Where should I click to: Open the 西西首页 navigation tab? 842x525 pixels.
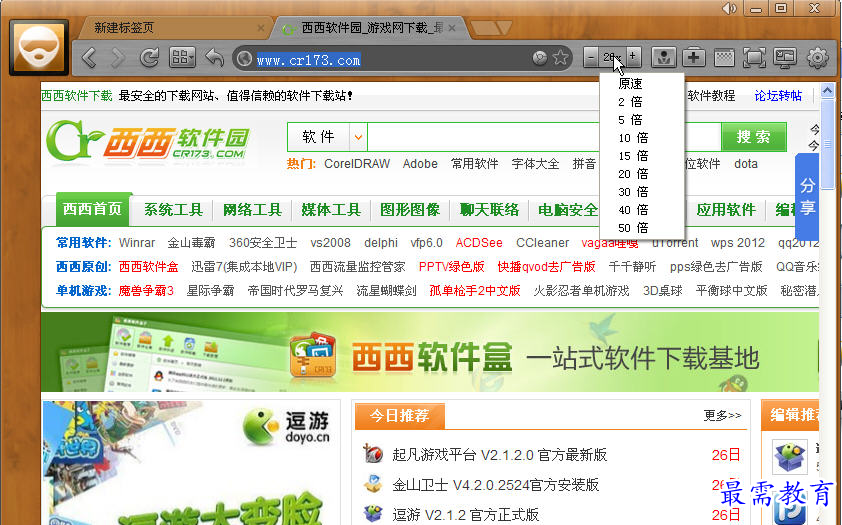(93, 209)
